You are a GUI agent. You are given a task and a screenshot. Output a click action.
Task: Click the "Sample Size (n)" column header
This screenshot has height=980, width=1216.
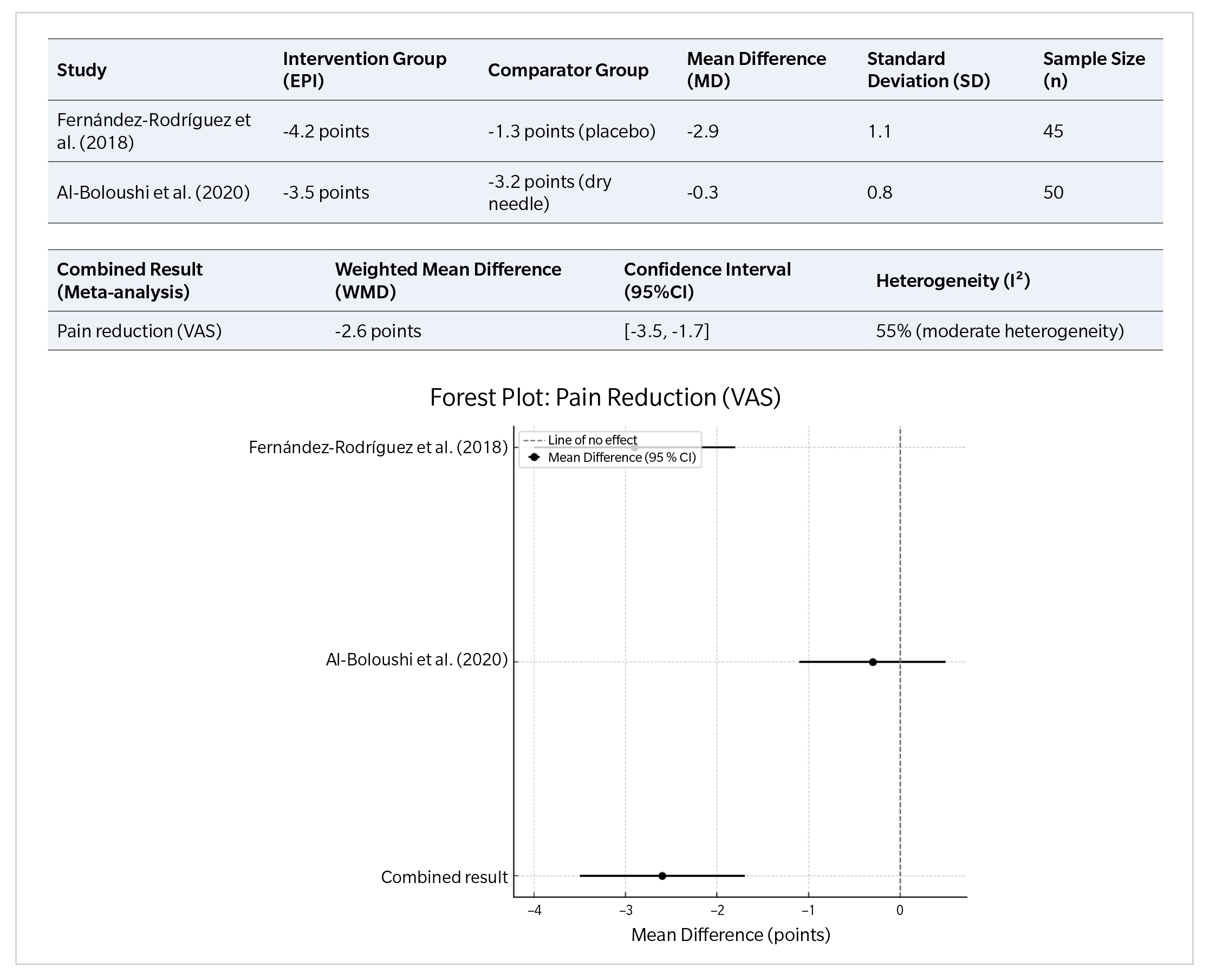point(1094,70)
